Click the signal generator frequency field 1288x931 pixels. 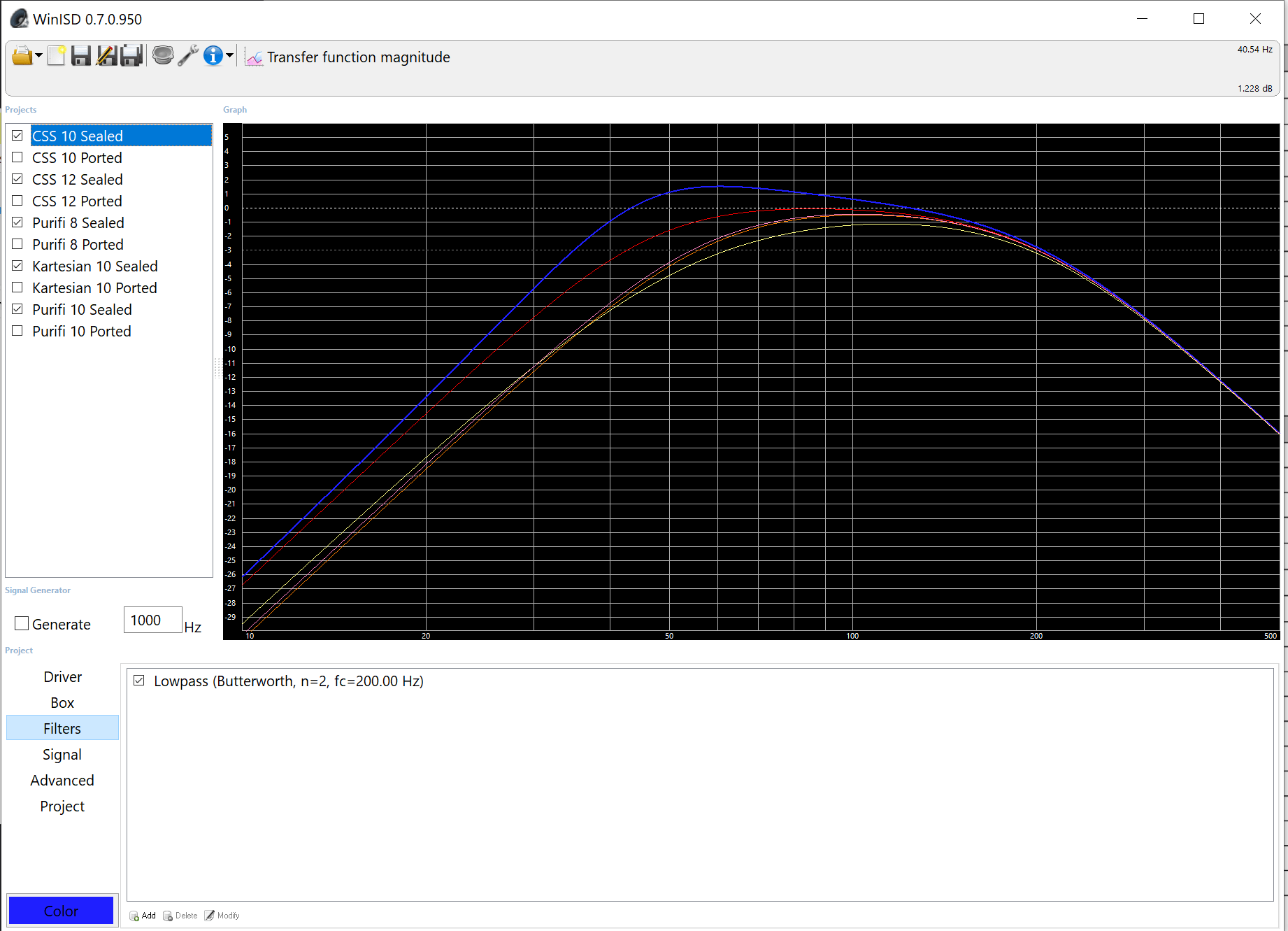pos(153,620)
